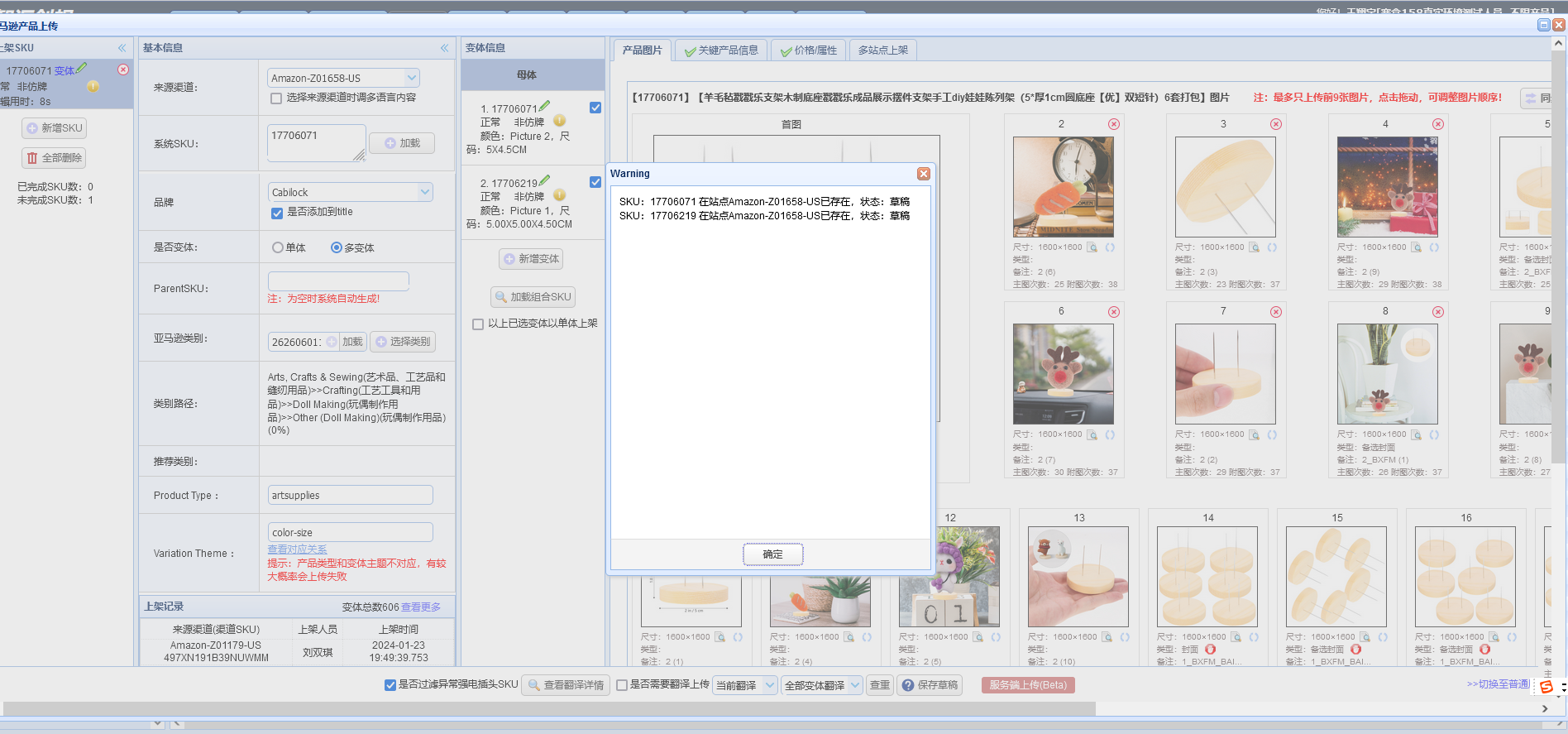Delete product image number 3

pos(1276,124)
